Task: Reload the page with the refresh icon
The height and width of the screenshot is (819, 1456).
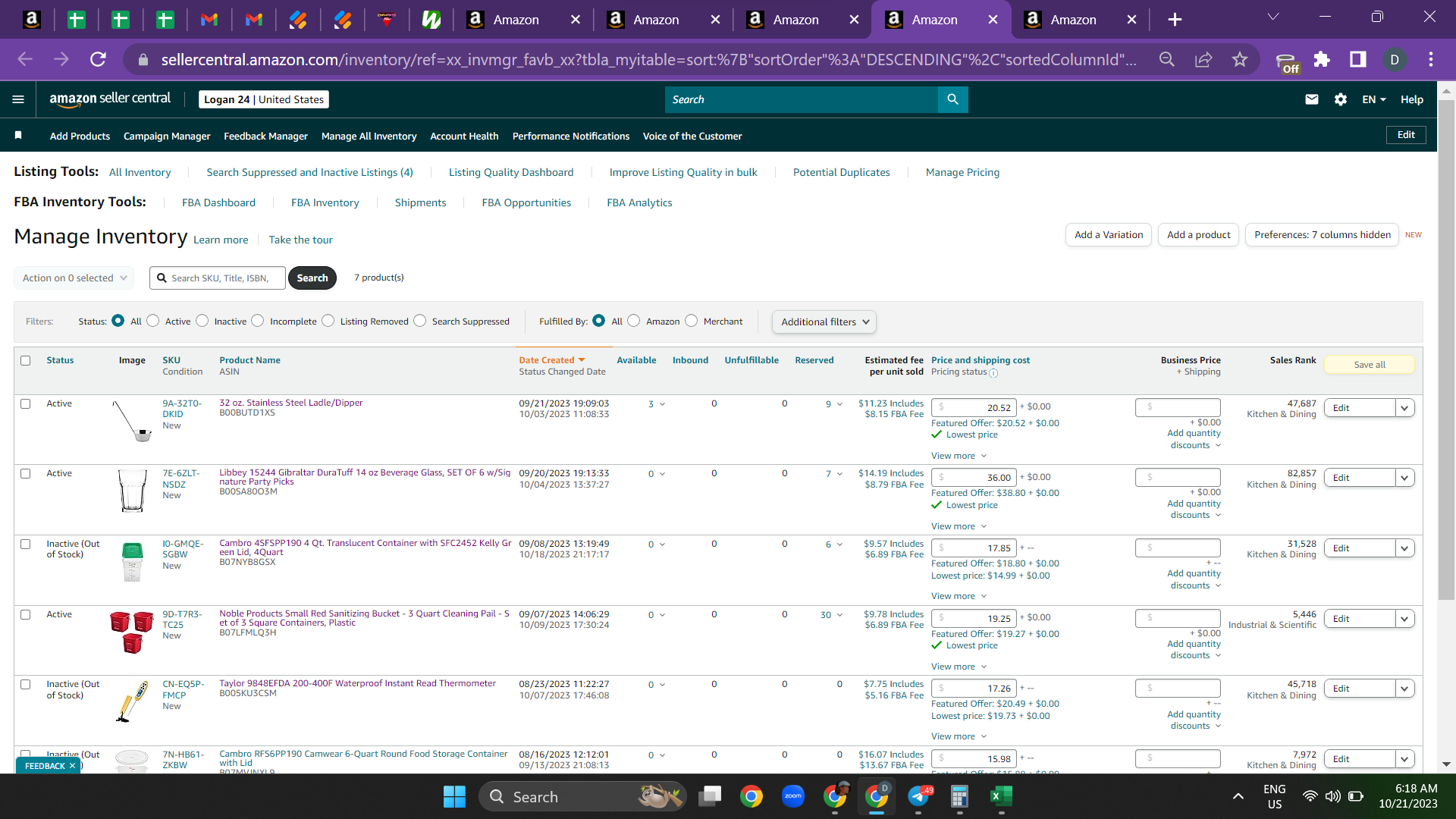Action: [x=98, y=59]
